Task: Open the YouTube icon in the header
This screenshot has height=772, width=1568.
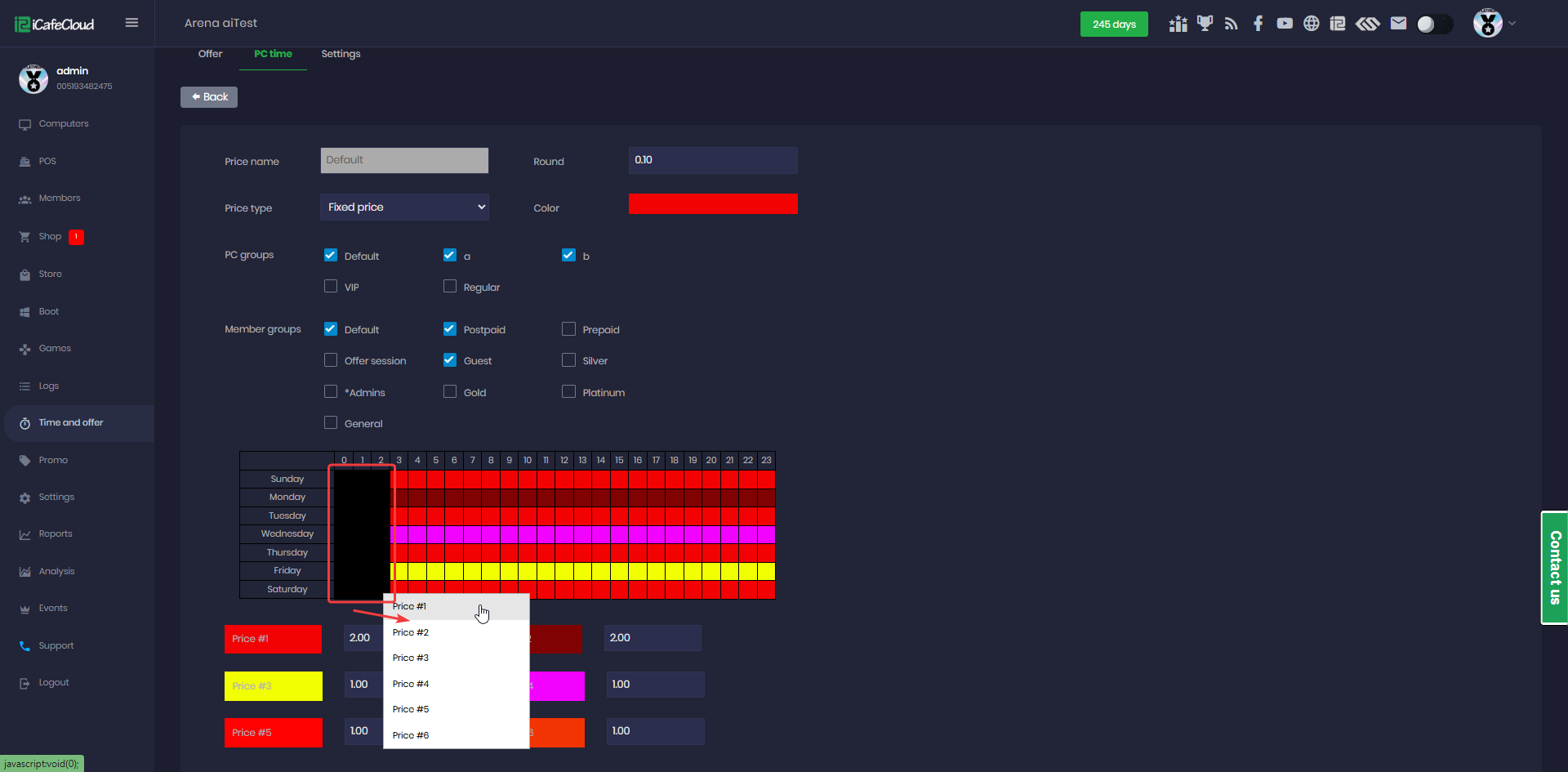Action: point(1285,24)
